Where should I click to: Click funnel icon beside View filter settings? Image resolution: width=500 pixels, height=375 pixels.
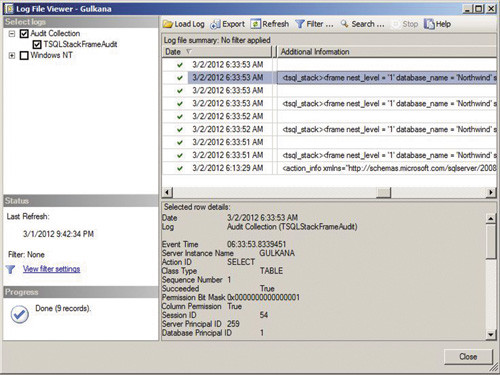pyautogui.click(x=11, y=269)
